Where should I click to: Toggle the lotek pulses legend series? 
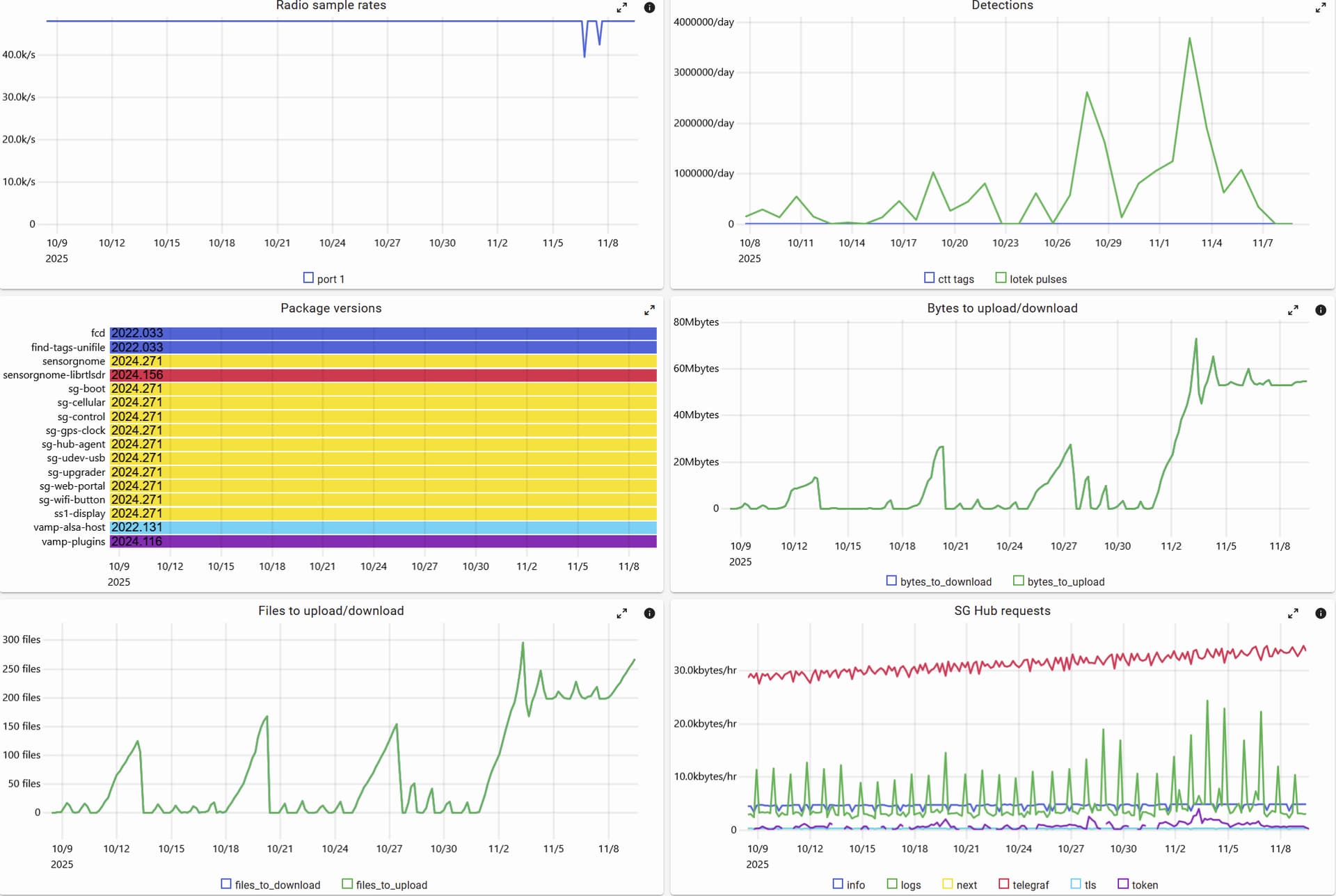click(x=1031, y=278)
